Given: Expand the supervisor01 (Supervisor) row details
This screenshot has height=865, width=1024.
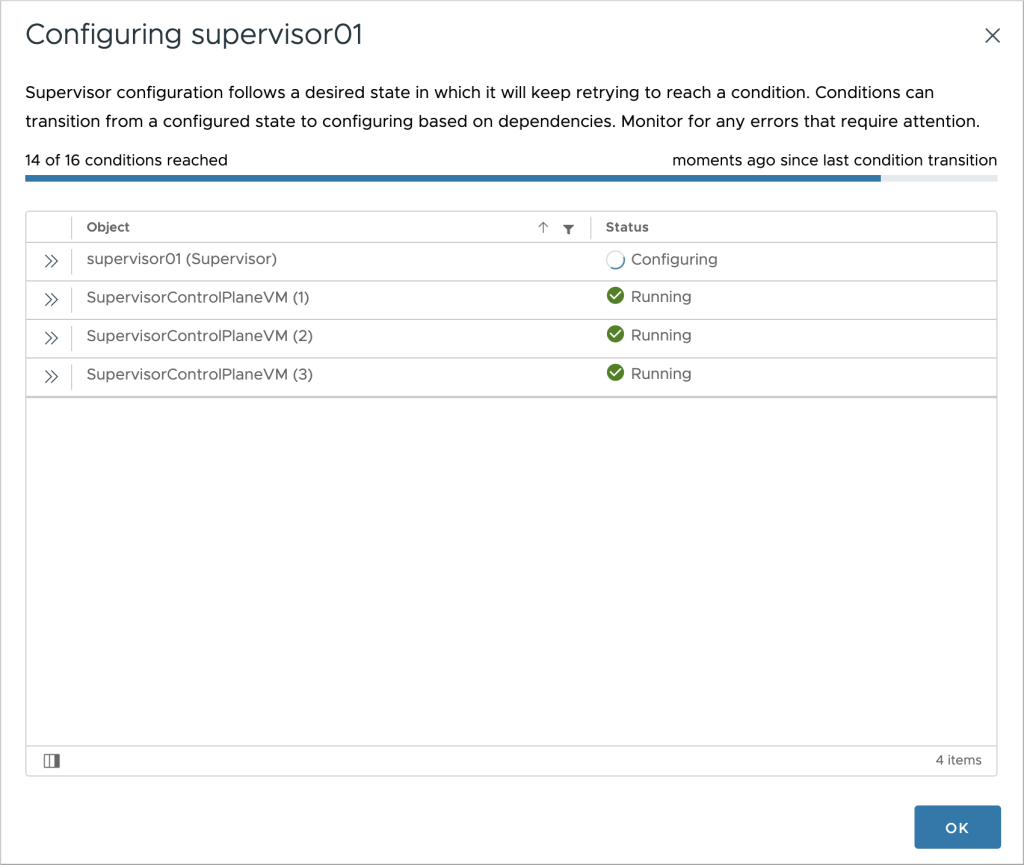Looking at the screenshot, I should [51, 261].
